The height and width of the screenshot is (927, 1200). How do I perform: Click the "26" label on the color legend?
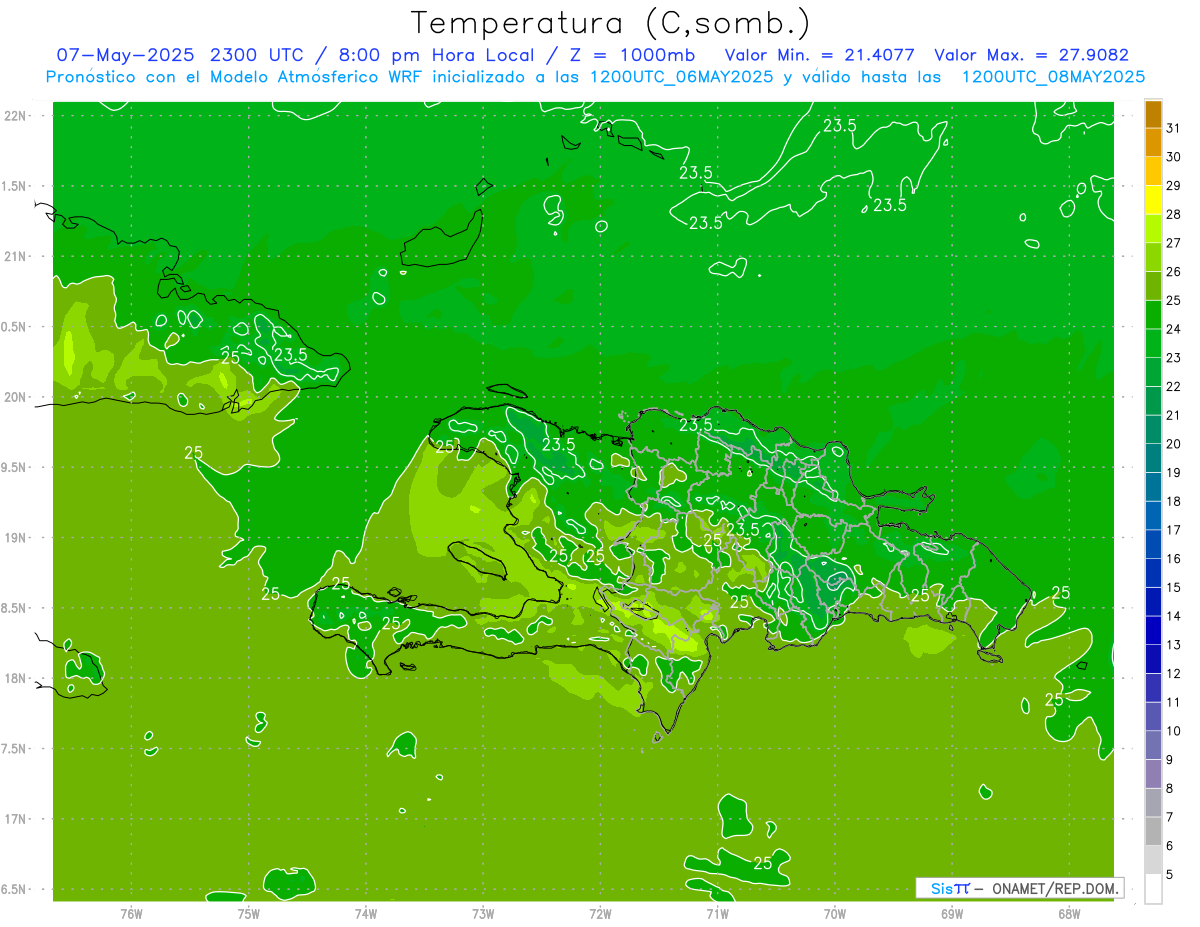(x=1174, y=271)
